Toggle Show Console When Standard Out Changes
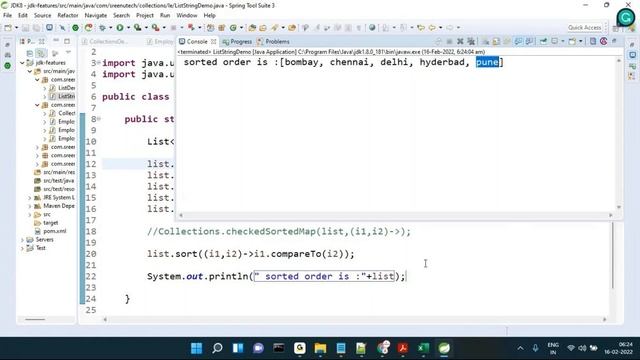The height and width of the screenshot is (360, 640). coord(518,41)
